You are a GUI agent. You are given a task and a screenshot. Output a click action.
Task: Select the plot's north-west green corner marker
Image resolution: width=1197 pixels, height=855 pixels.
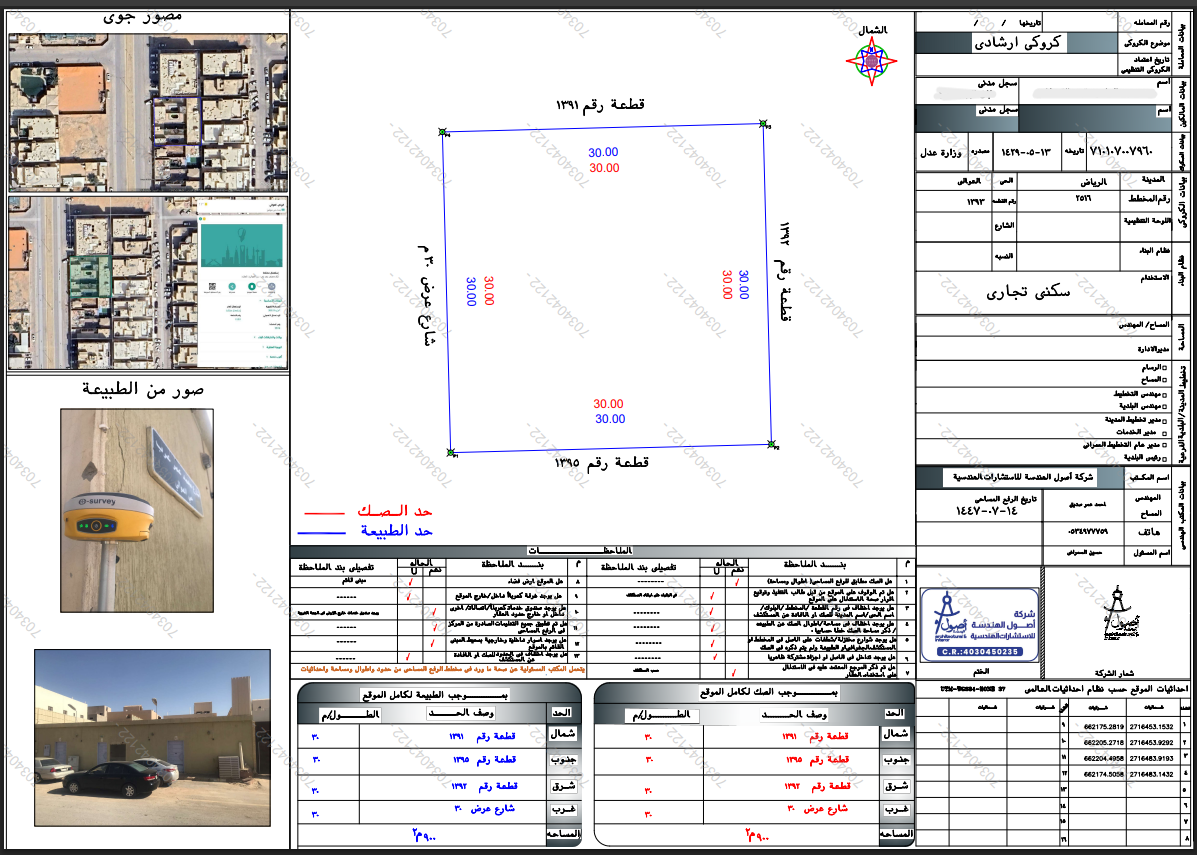tap(442, 132)
